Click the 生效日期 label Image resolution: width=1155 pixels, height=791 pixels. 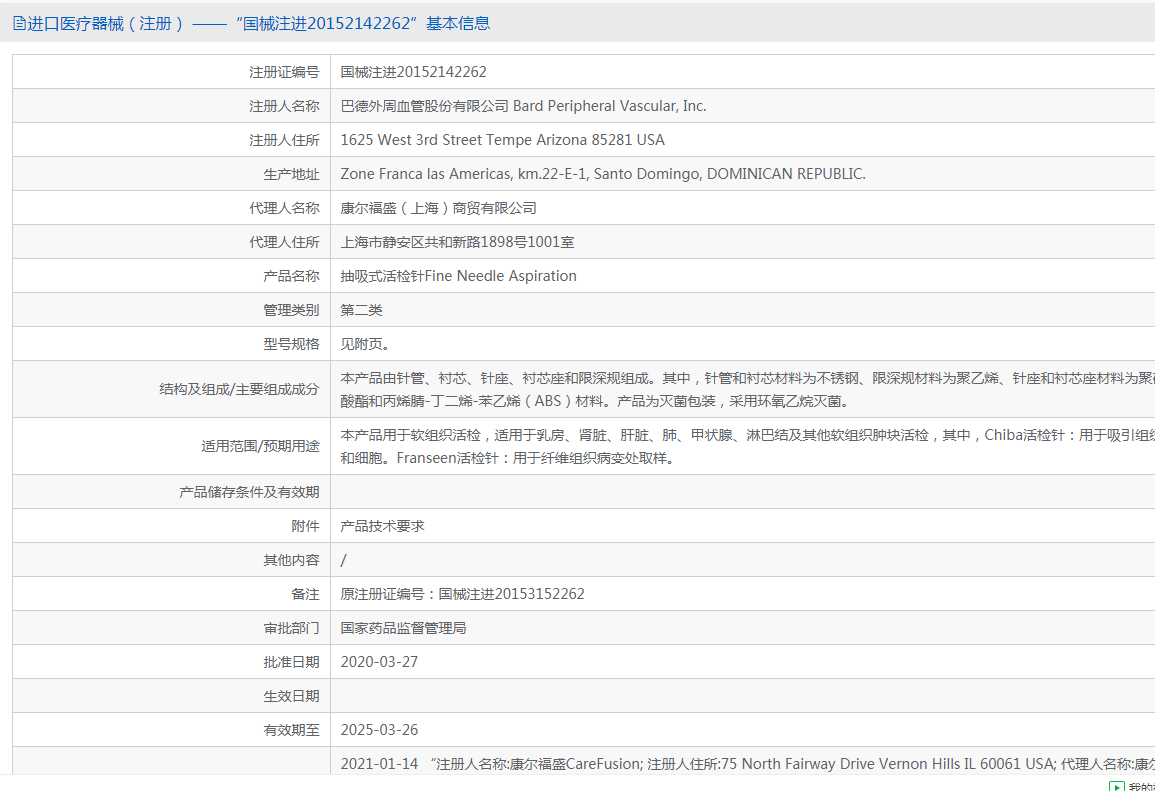point(292,696)
